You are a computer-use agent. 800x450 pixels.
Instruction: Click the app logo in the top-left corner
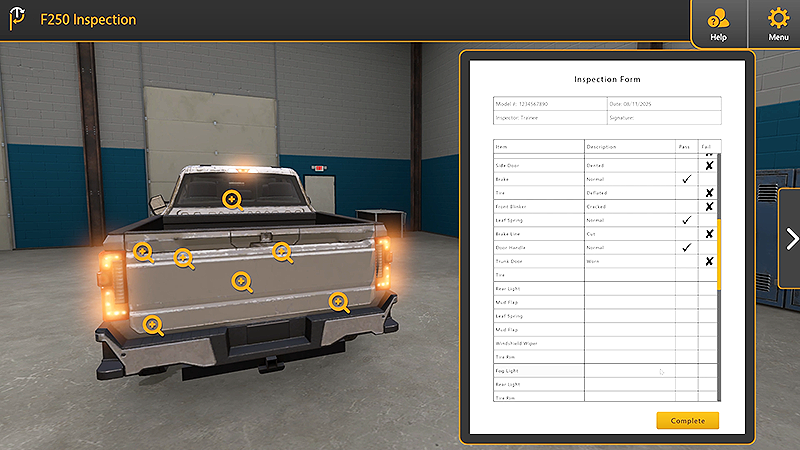pos(18,20)
